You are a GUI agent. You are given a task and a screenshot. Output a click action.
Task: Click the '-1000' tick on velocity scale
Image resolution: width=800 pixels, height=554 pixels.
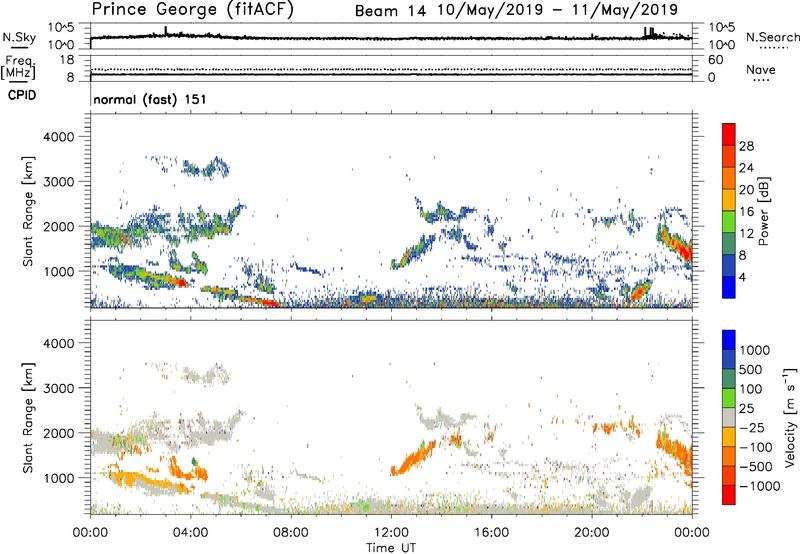(760, 486)
